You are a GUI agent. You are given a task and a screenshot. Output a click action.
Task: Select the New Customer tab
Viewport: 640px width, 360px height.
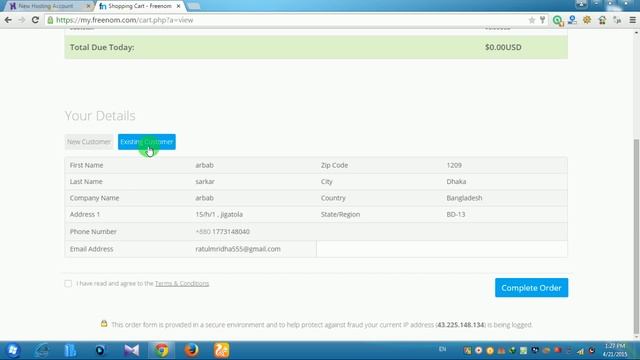click(89, 142)
